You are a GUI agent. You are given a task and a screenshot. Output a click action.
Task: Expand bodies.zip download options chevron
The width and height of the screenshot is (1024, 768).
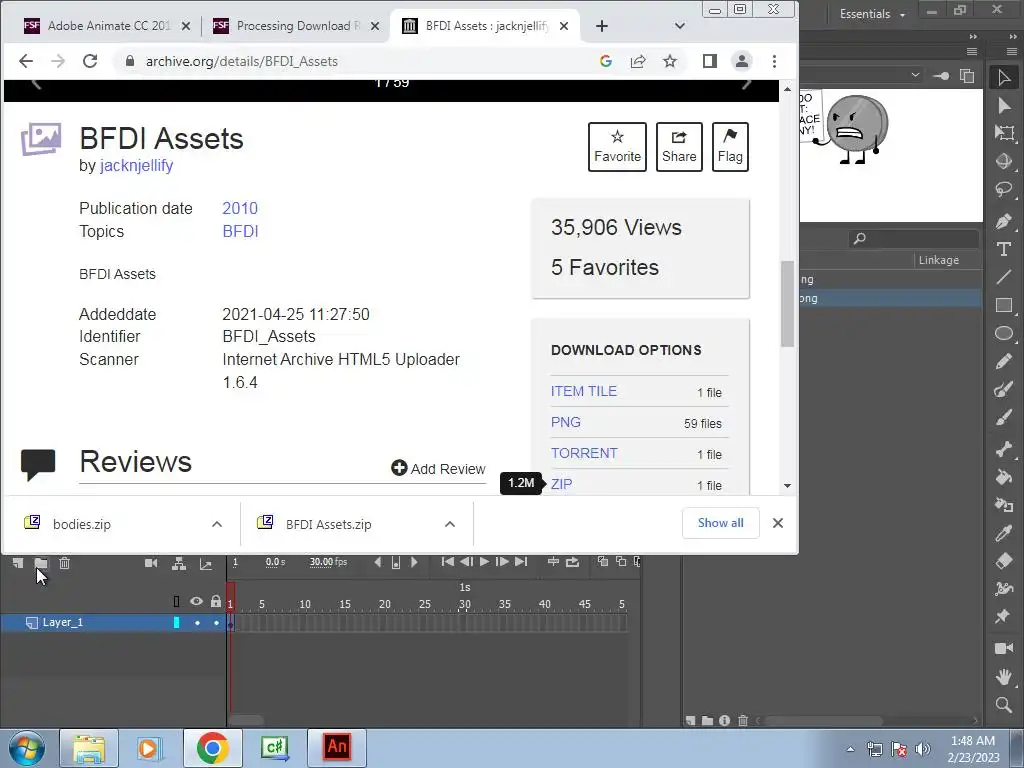click(217, 524)
